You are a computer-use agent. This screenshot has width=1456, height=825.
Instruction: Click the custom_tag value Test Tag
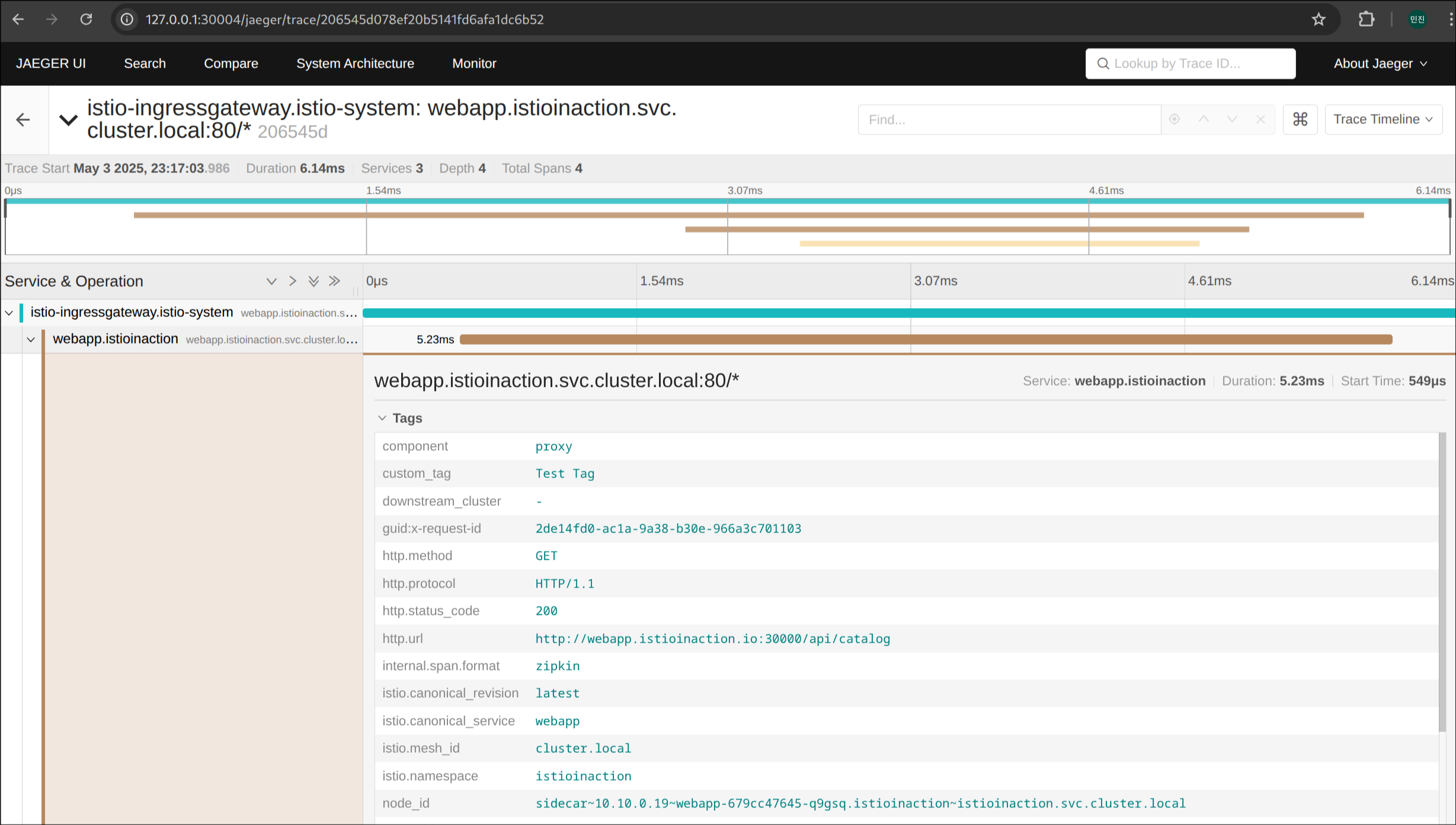pos(565,474)
